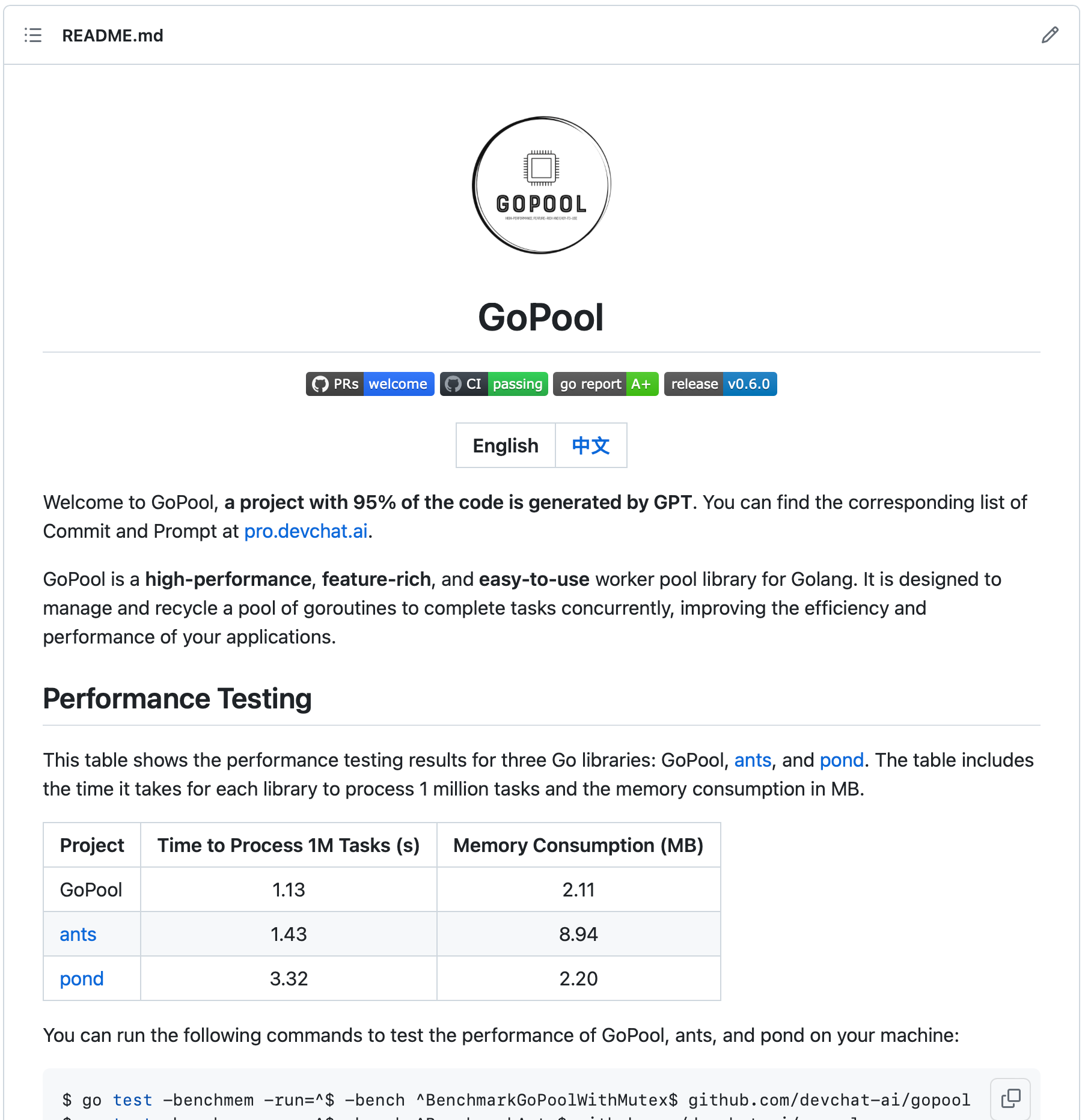Click the pencil edit file icon

(x=1050, y=35)
